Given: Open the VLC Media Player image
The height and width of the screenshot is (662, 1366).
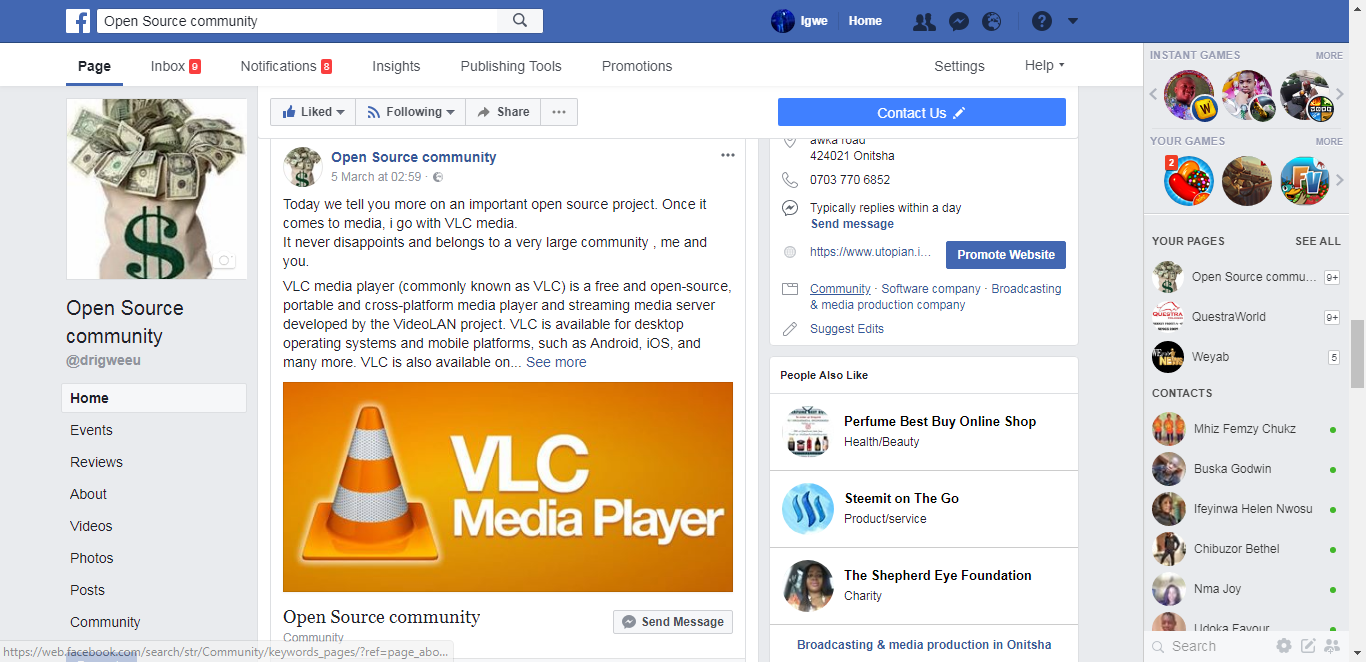Looking at the screenshot, I should pos(508,487).
